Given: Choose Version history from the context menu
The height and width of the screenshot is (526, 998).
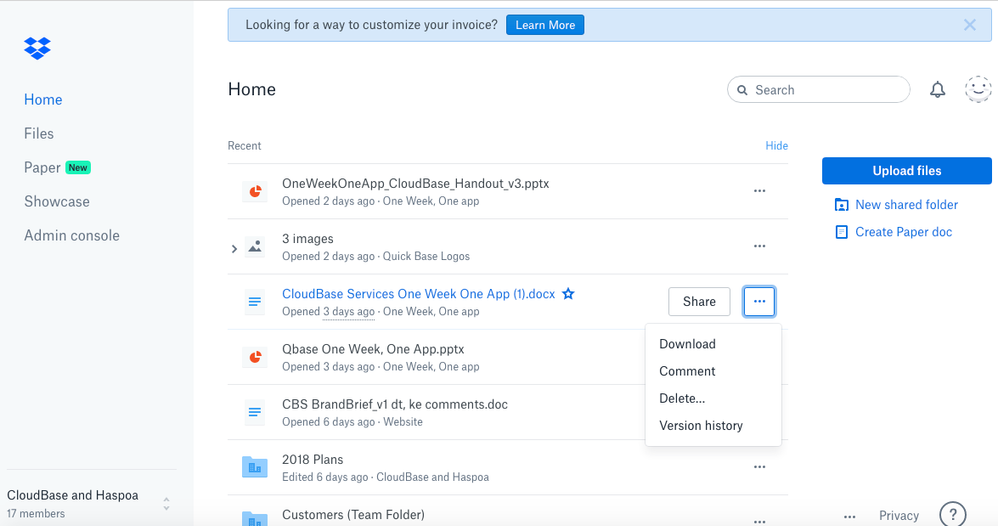Looking at the screenshot, I should [x=701, y=426].
